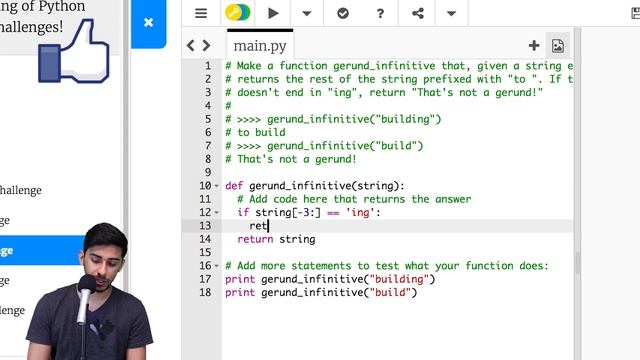Click the share icon in toolbar
Viewport: 640px width, 360px height.
(418, 13)
